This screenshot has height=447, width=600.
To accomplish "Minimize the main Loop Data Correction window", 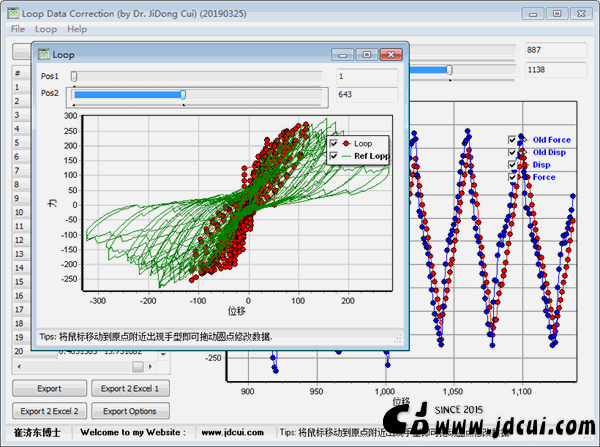I will 533,14.
